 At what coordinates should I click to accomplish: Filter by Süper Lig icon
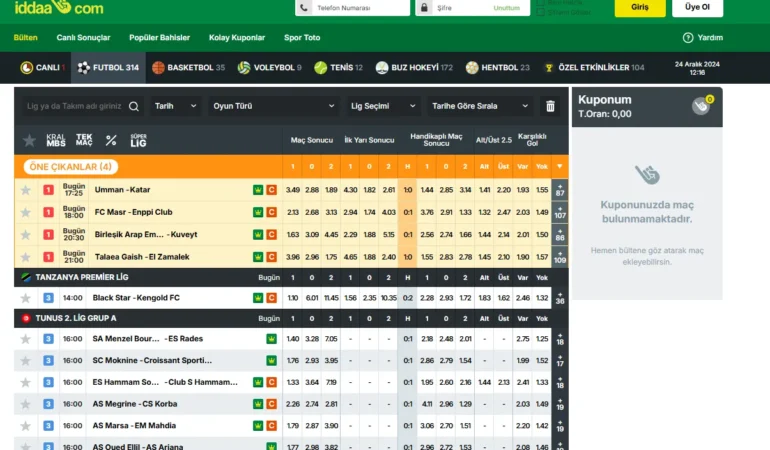coord(138,141)
